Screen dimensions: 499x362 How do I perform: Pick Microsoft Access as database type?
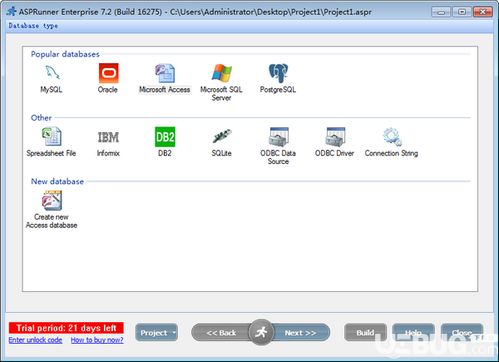click(165, 73)
